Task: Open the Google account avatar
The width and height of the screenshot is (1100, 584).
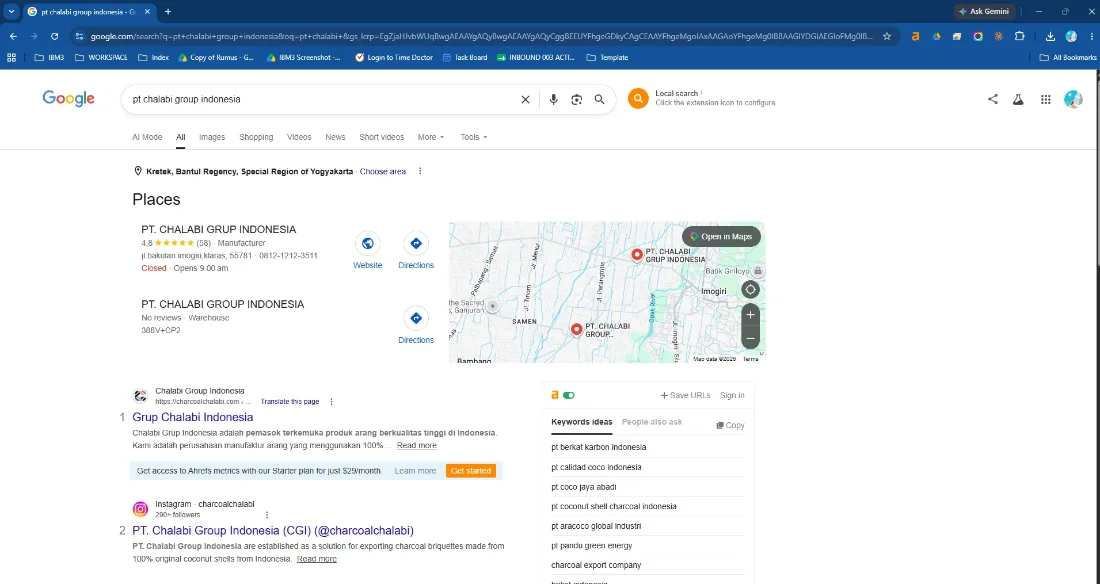Action: pos(1073,99)
